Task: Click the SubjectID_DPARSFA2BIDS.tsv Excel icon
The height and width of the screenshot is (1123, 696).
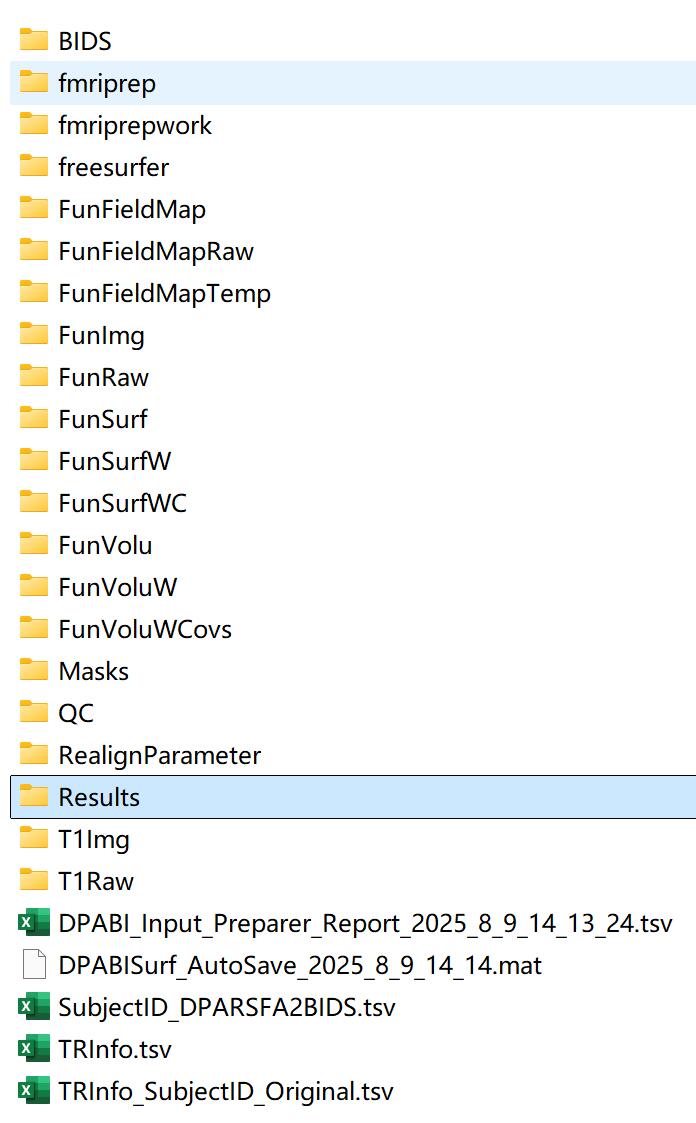Action: coord(34,1006)
